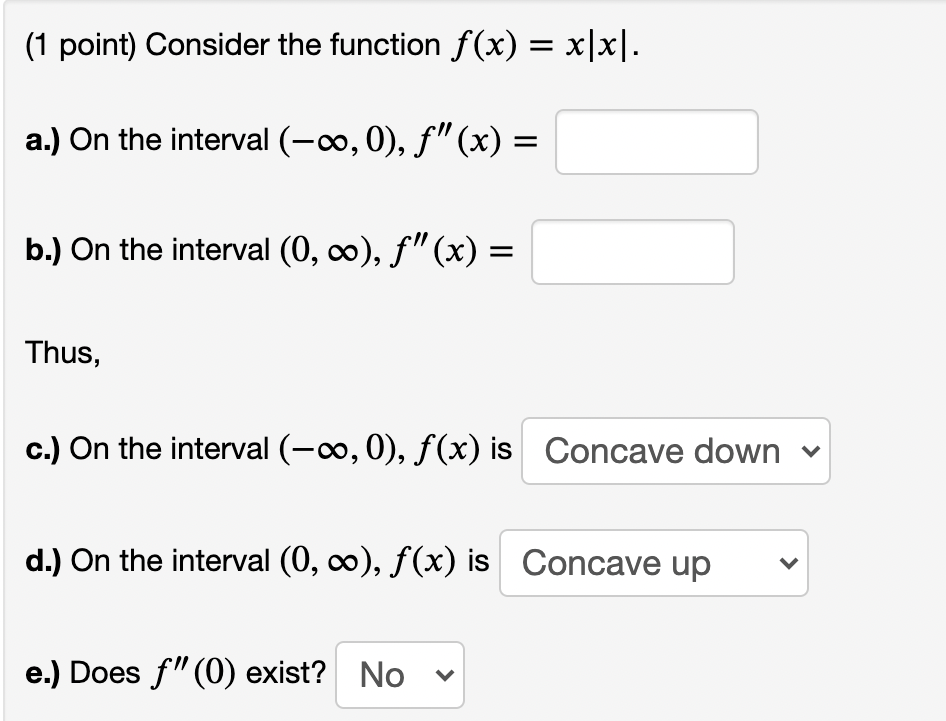Click the answer field for part b
This screenshot has height=721, width=946.
tap(632, 251)
